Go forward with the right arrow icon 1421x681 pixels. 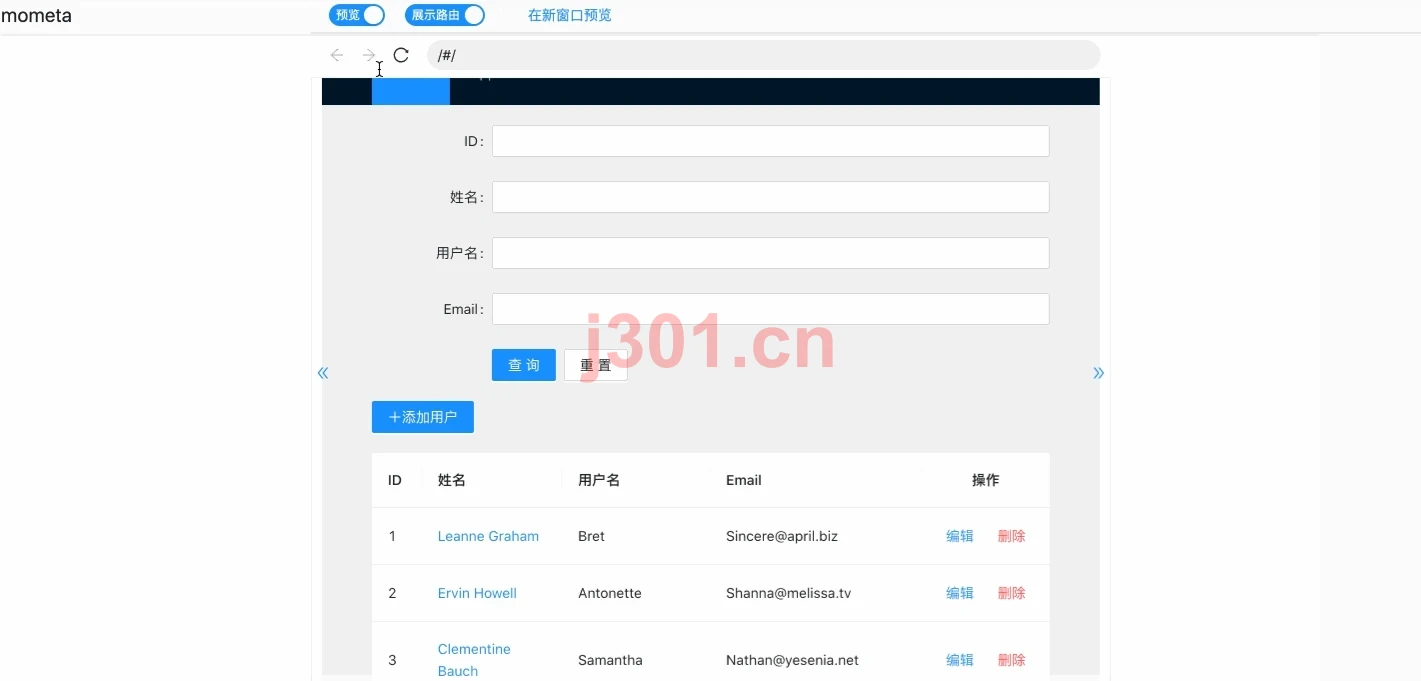coord(369,55)
